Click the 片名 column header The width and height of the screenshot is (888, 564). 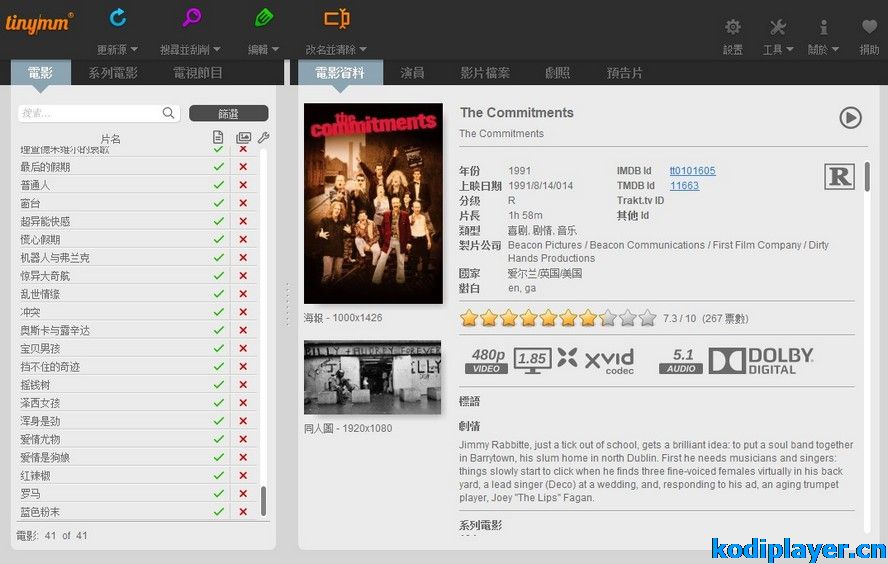pos(110,138)
